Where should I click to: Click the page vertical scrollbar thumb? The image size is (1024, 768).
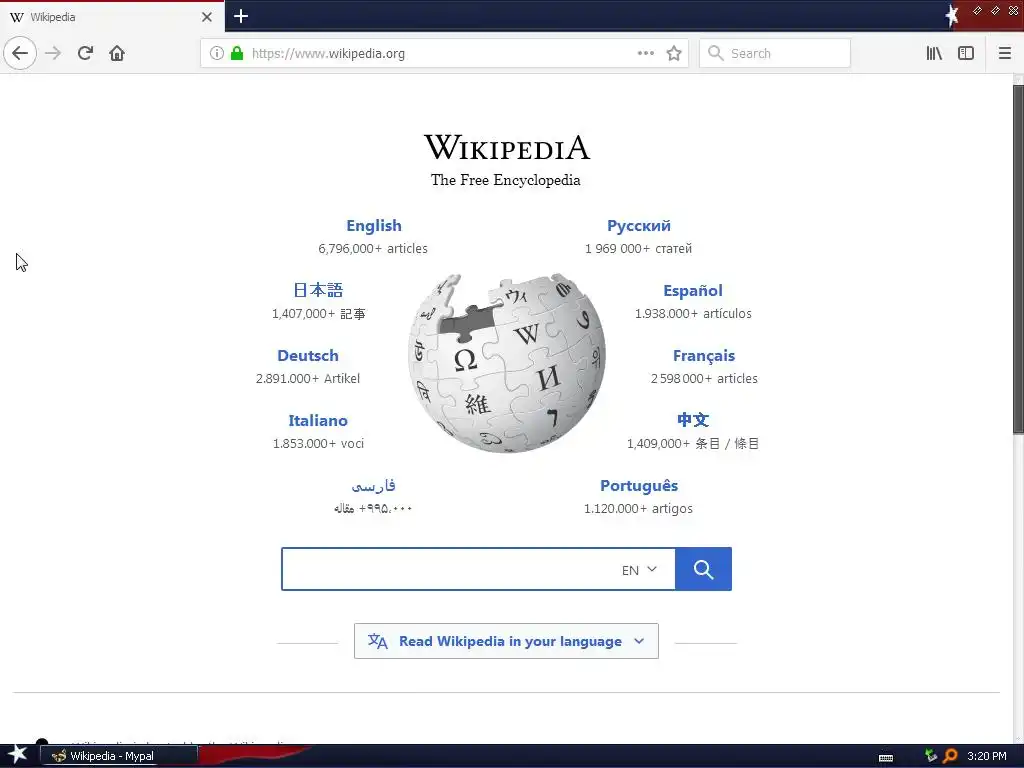(x=1017, y=259)
